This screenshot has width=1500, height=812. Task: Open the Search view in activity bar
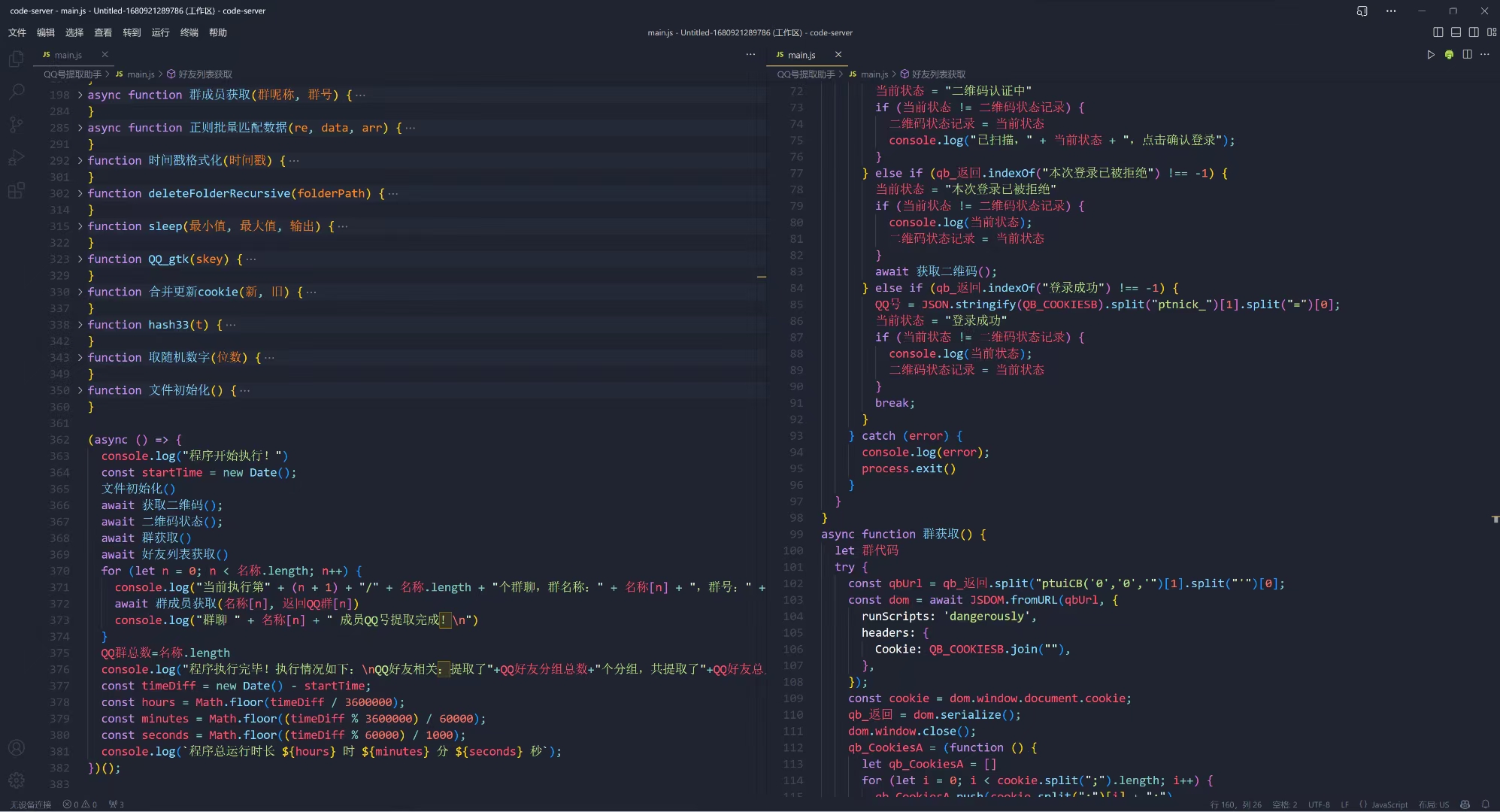[x=16, y=92]
